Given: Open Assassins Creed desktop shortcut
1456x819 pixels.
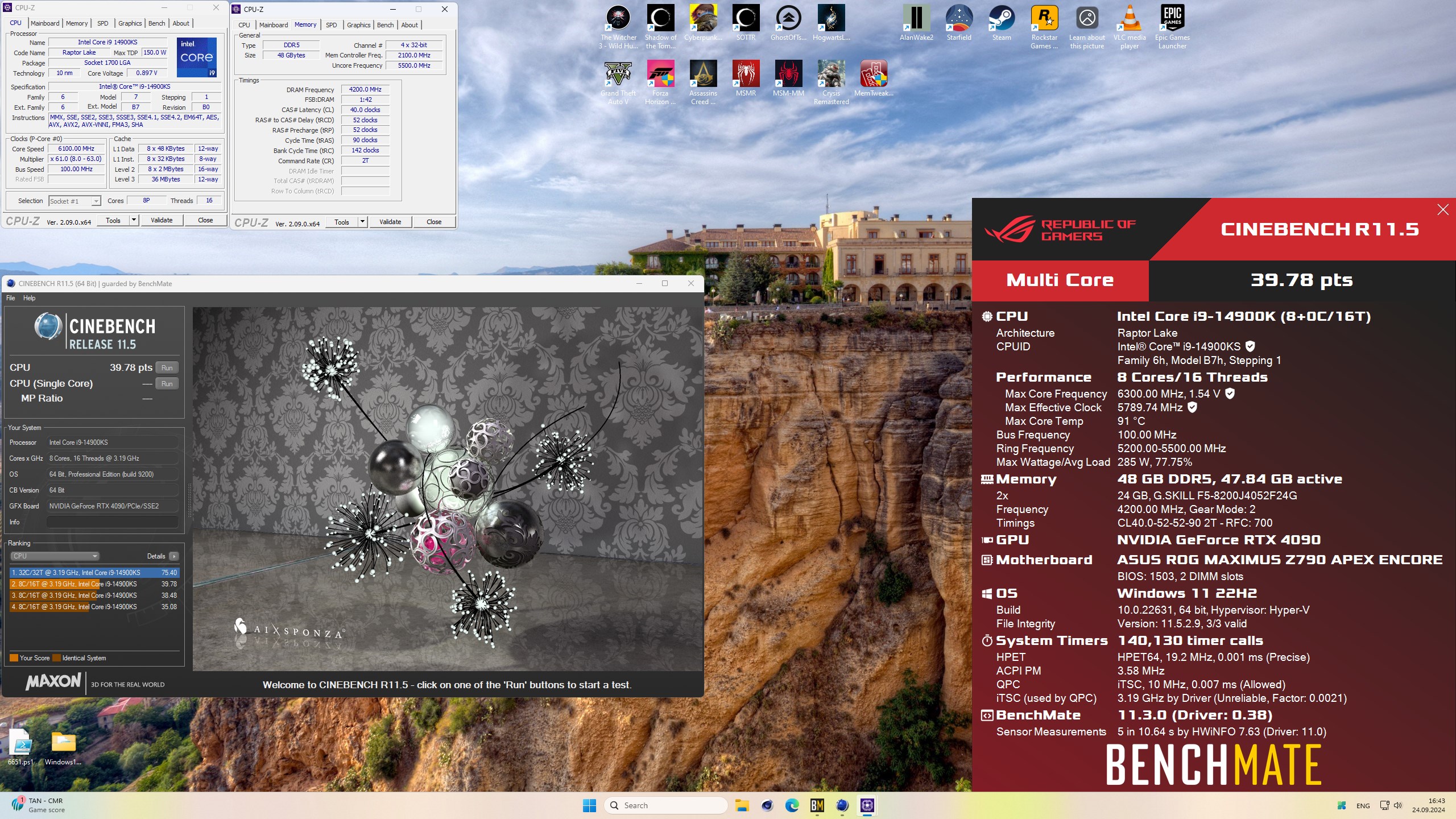Looking at the screenshot, I should click(x=703, y=82).
